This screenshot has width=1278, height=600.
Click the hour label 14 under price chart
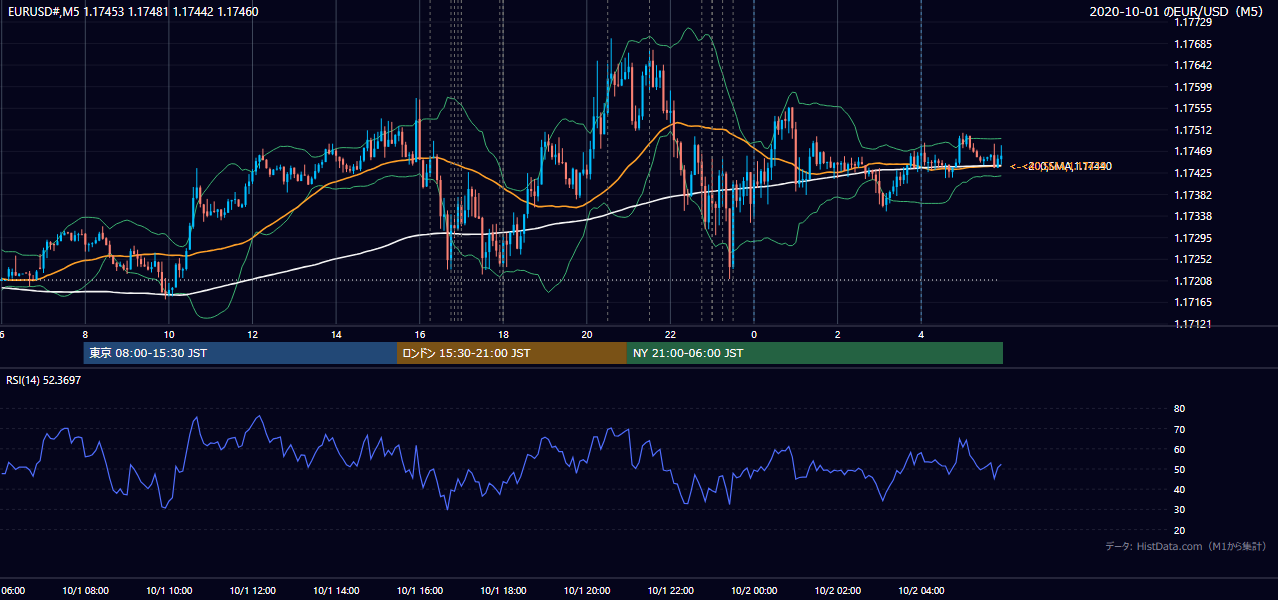tap(336, 335)
